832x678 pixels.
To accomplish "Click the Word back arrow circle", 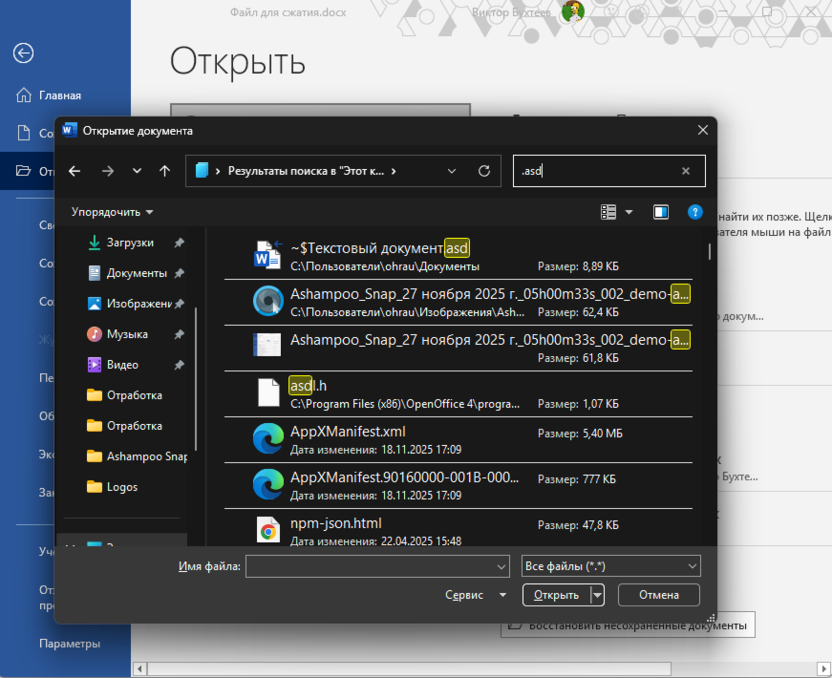I will (x=23, y=54).
